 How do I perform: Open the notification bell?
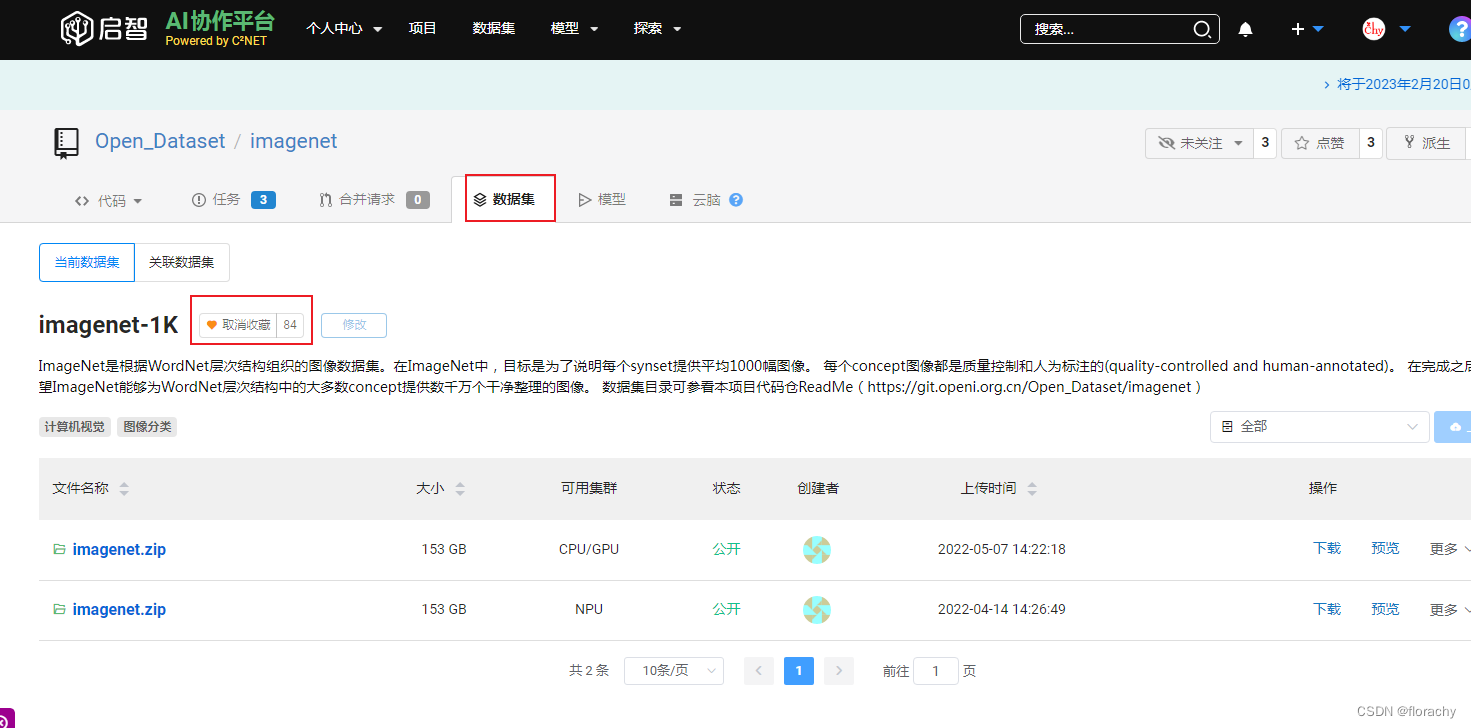point(1245,29)
